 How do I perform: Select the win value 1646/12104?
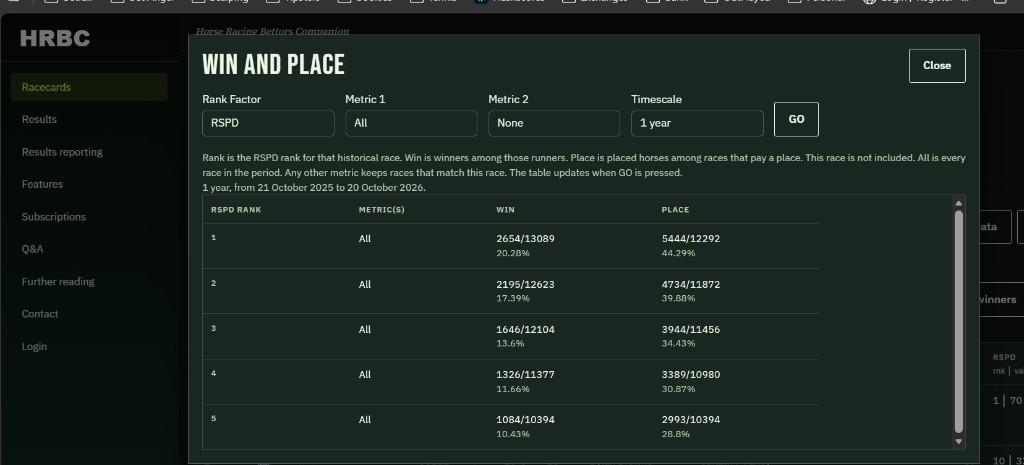525,330
